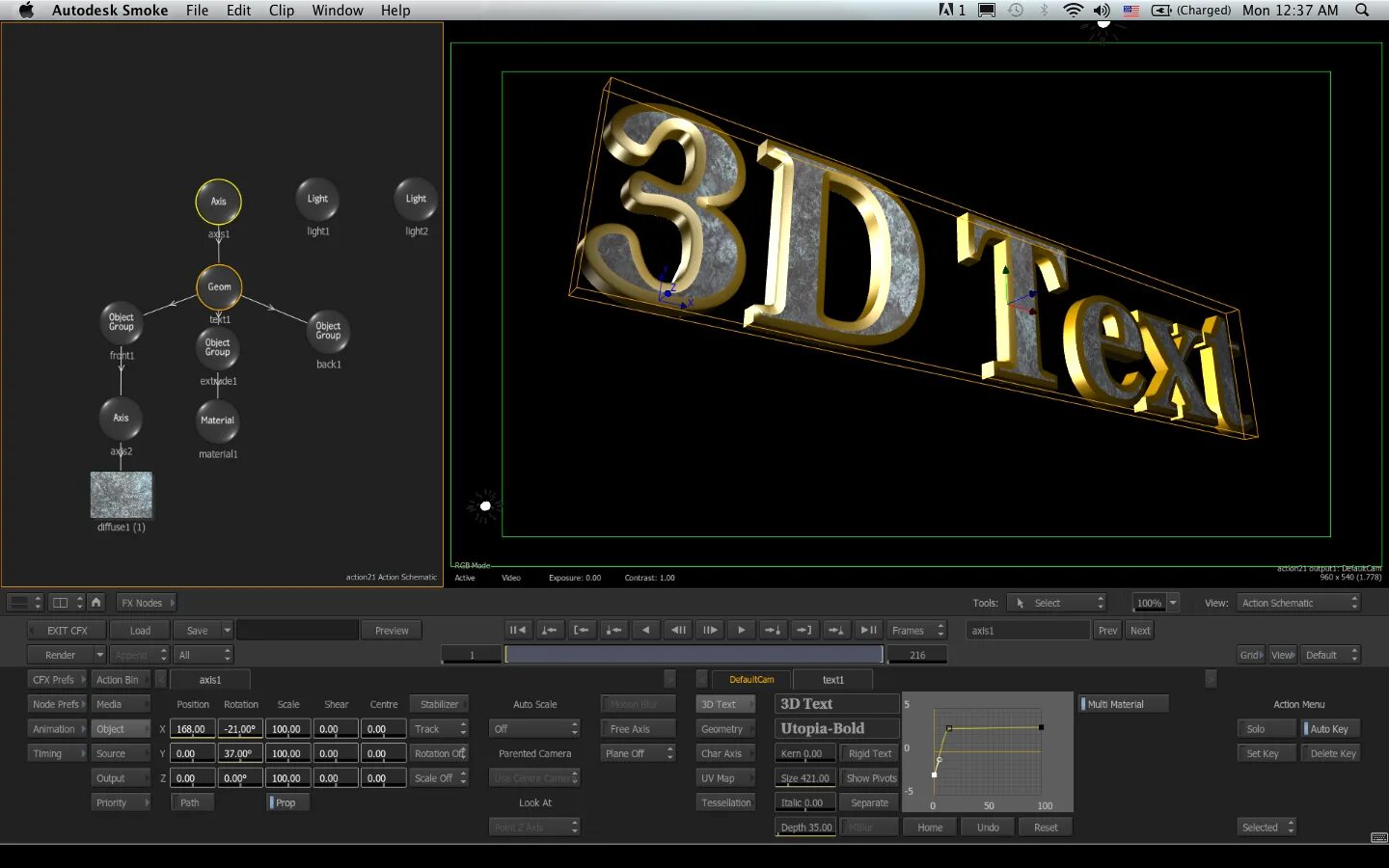Image resolution: width=1389 pixels, height=868 pixels.
Task: Toggle the Auto Key button
Action: [1330, 729]
